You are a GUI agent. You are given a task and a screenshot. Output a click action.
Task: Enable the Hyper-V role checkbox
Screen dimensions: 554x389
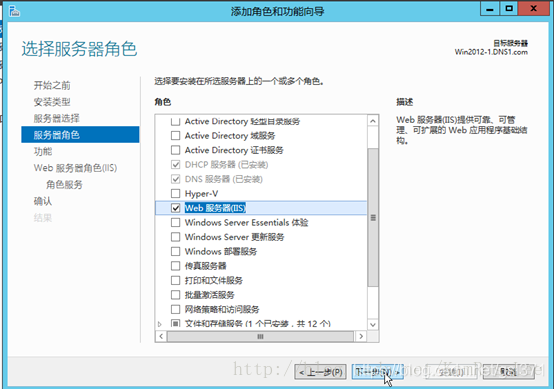coord(175,194)
